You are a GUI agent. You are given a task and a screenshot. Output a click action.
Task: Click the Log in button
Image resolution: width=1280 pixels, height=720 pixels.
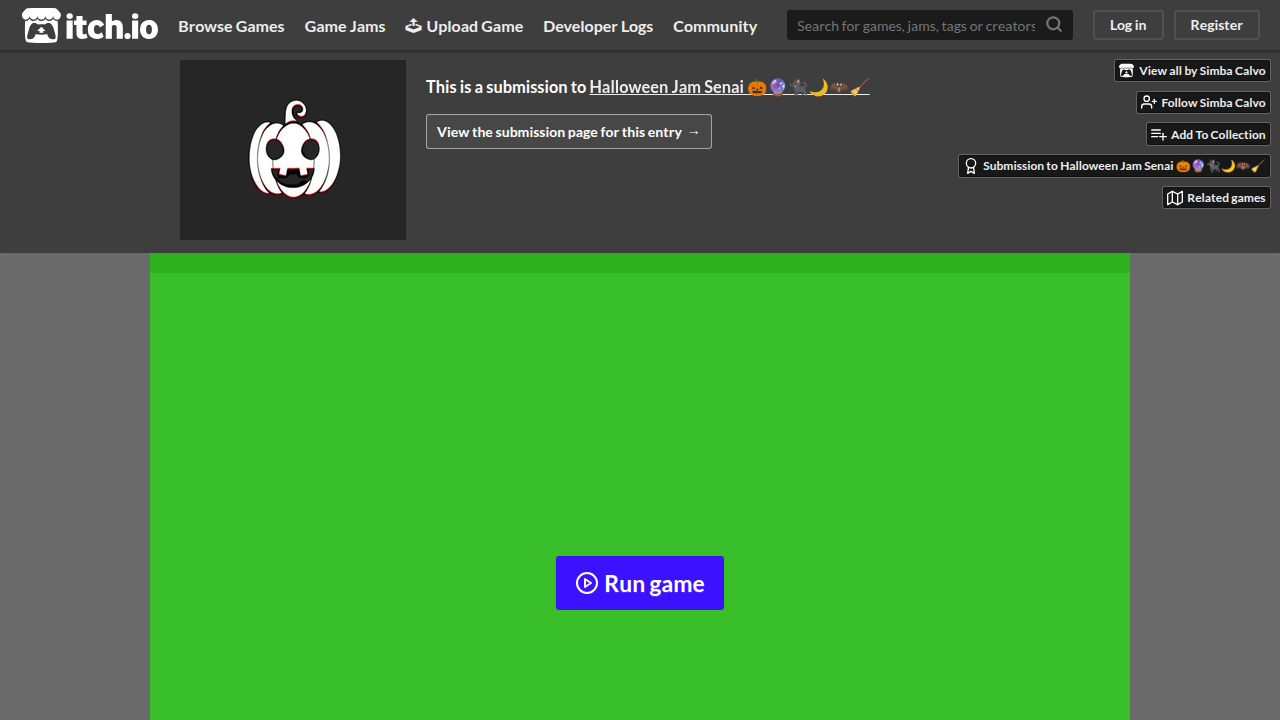1128,25
